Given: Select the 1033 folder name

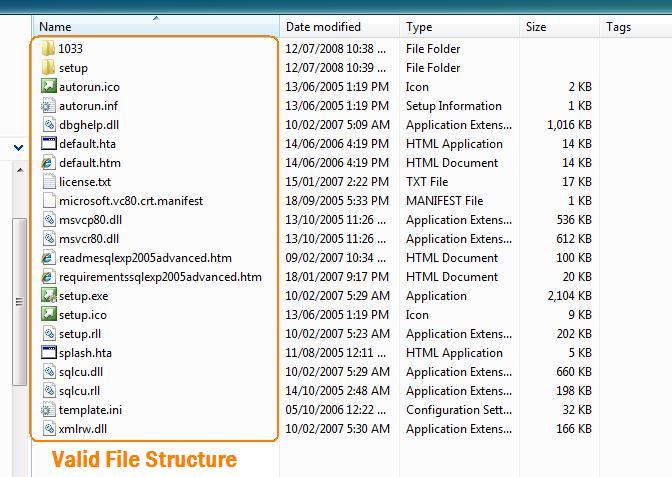Looking at the screenshot, I should point(70,48).
